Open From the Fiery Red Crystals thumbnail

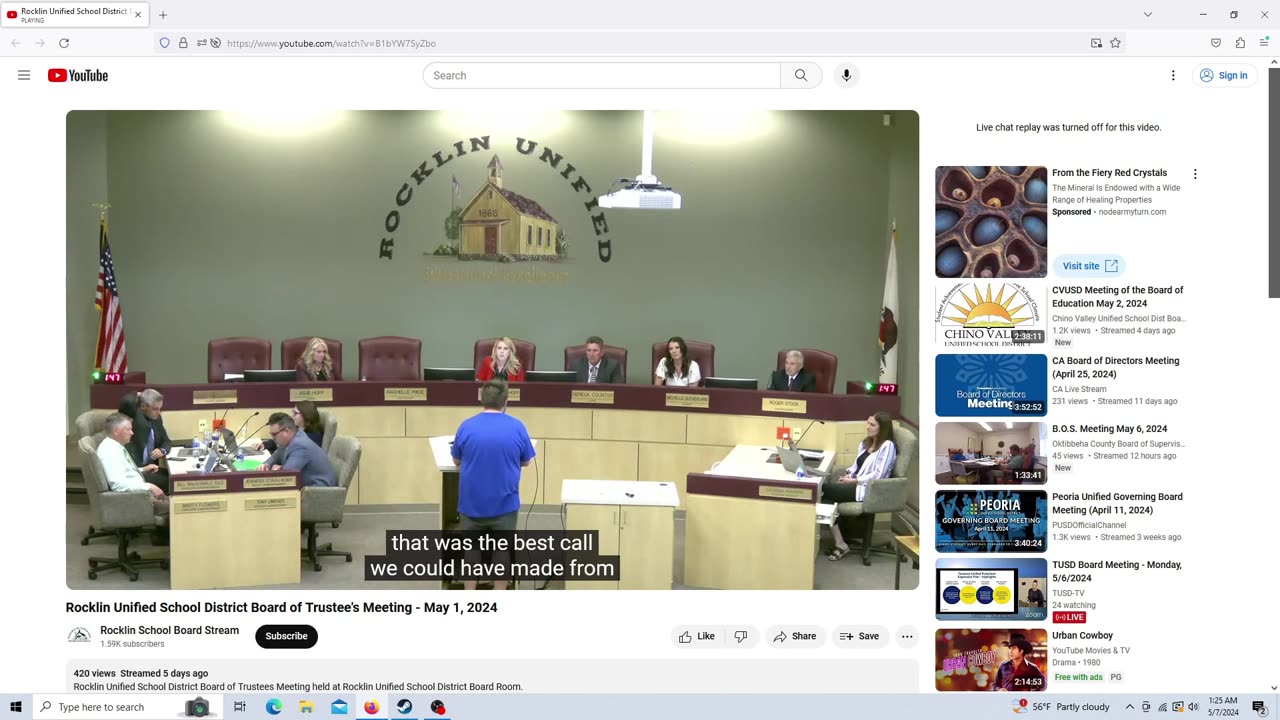click(991, 222)
